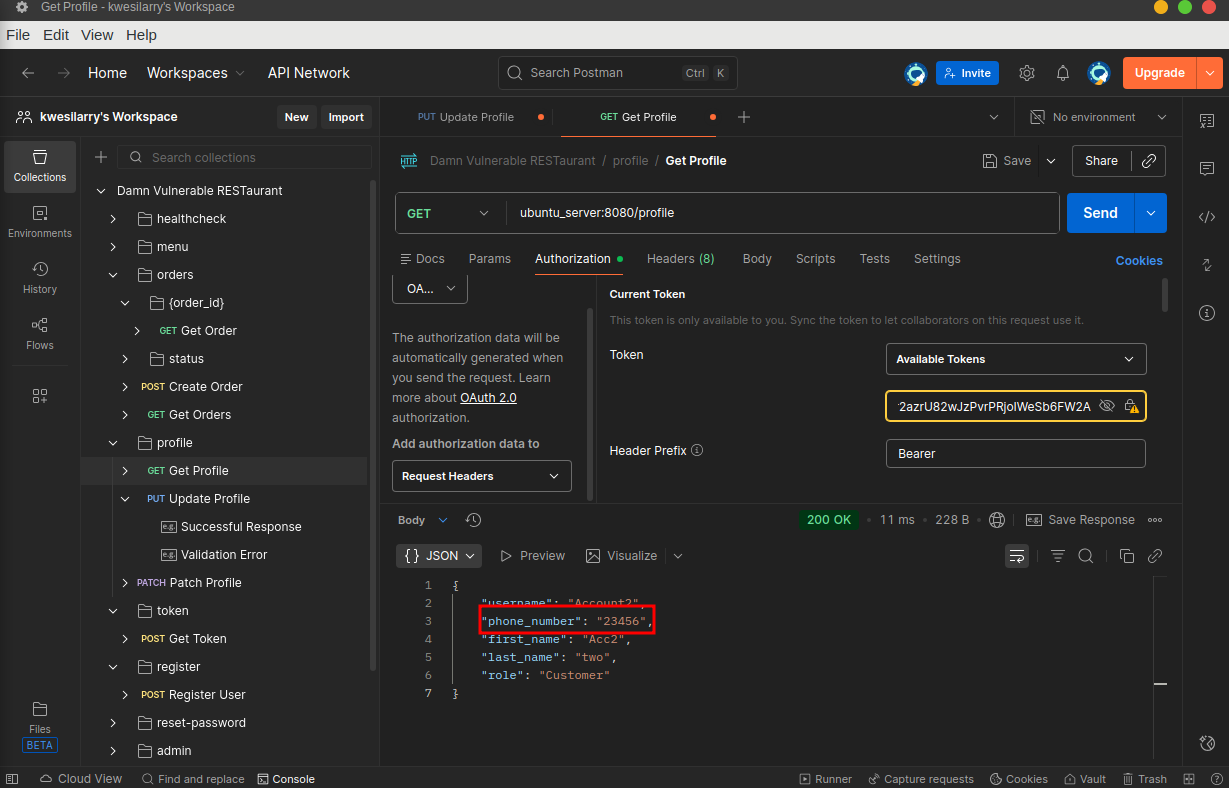This screenshot has width=1229, height=788.
Task: Toggle token visibility eye icon
Action: click(x=1106, y=406)
